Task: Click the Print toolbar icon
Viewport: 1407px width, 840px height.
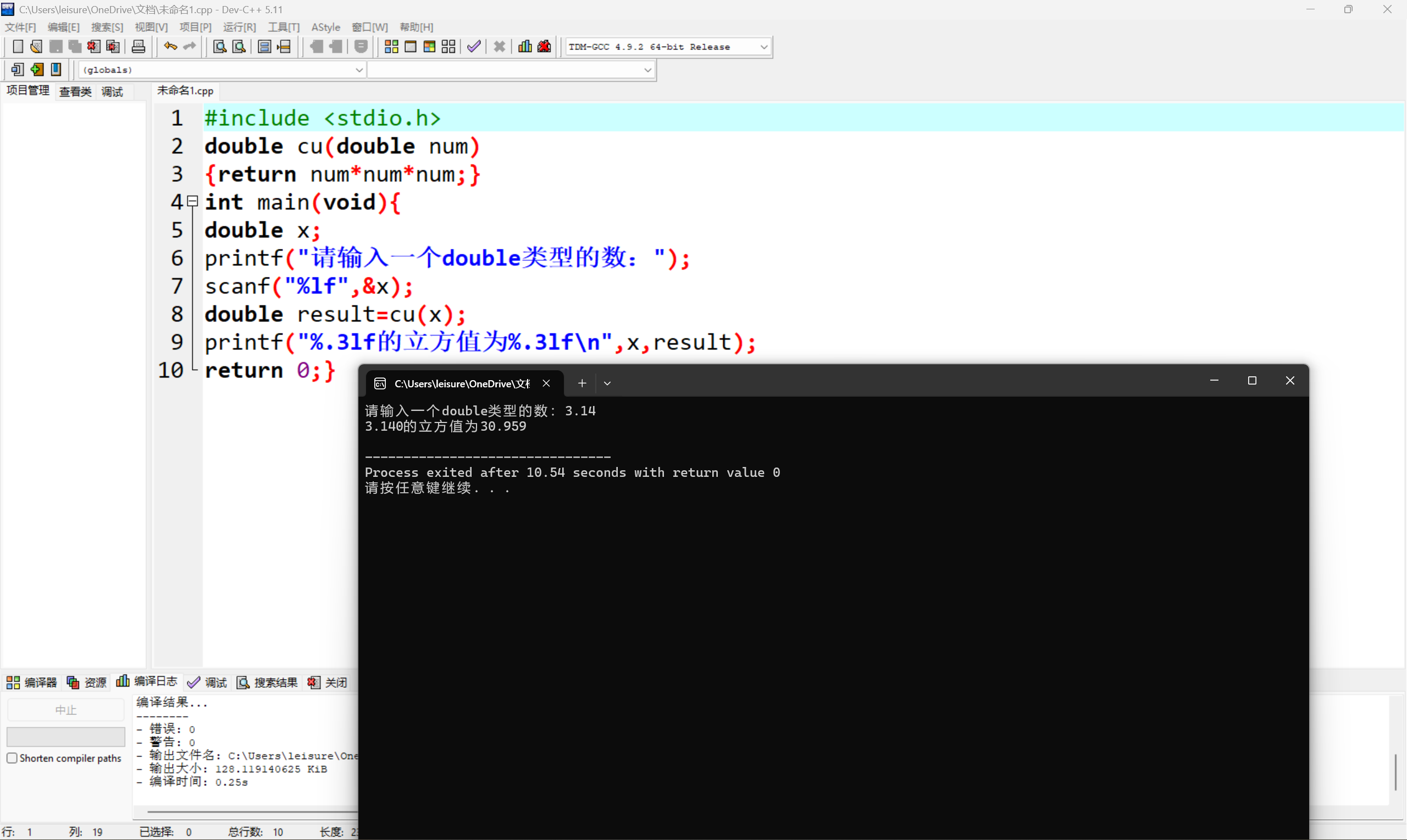Action: click(x=138, y=46)
